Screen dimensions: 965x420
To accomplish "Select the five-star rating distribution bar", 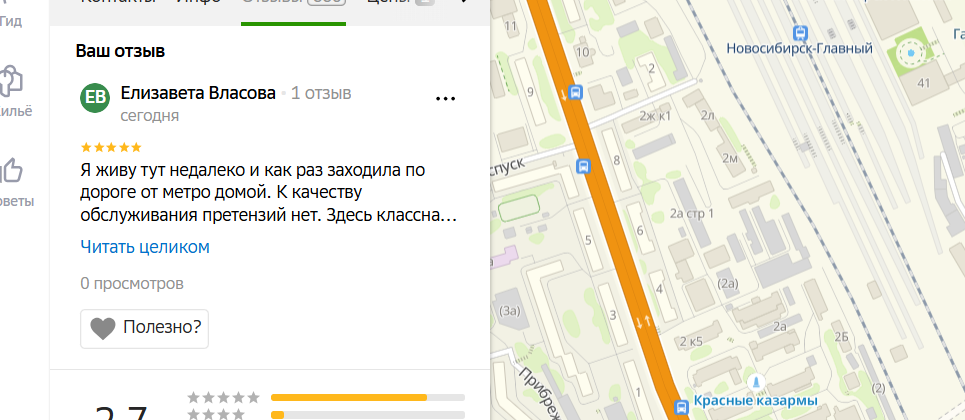I will tap(367, 397).
